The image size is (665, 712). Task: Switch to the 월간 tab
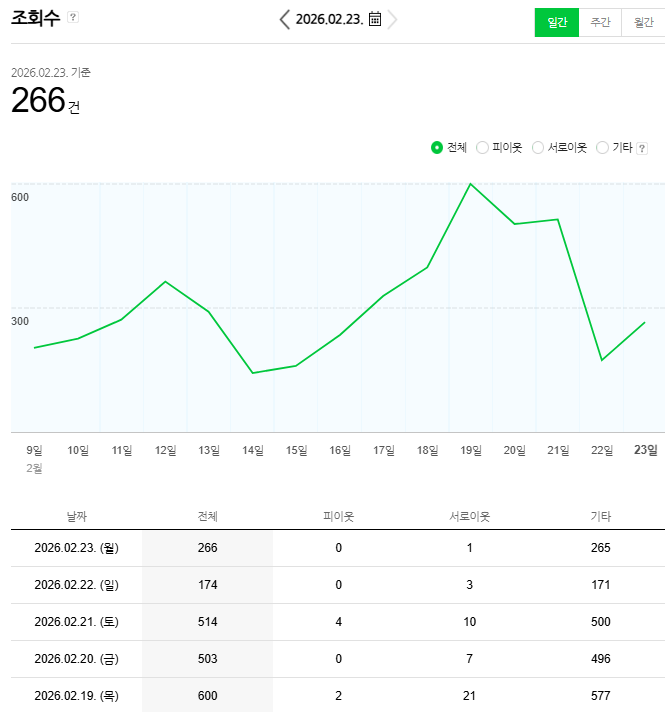[643, 22]
